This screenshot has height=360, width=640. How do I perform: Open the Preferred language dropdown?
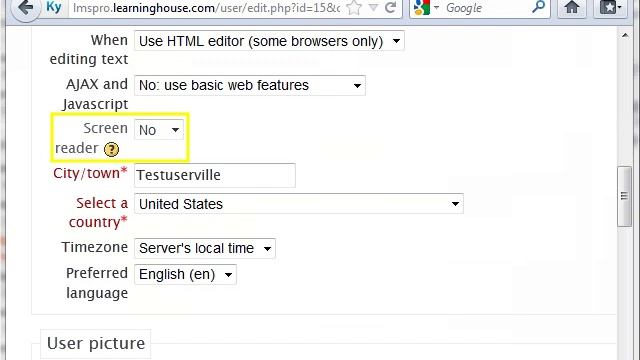pos(185,274)
